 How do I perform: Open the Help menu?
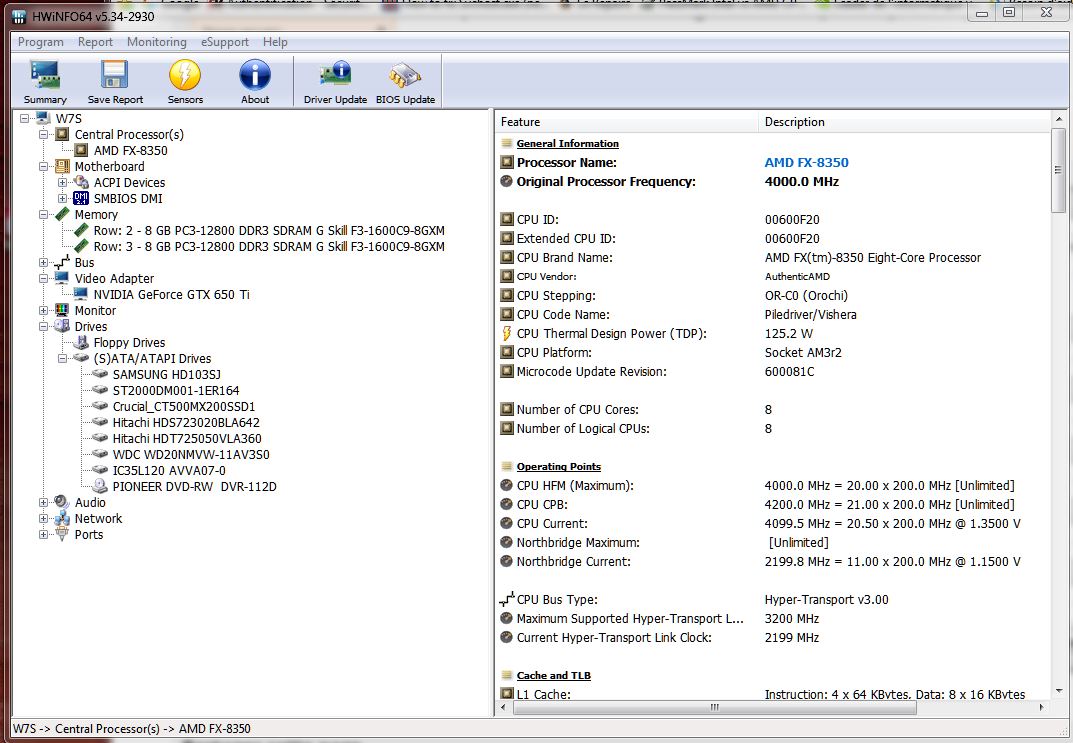click(275, 42)
